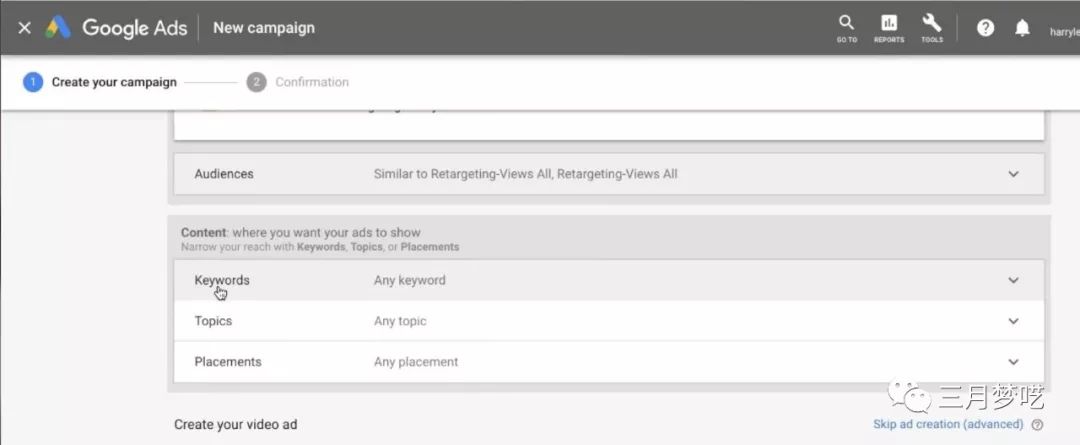Select the Keywords row label
This screenshot has height=445, width=1080.
(x=222, y=281)
